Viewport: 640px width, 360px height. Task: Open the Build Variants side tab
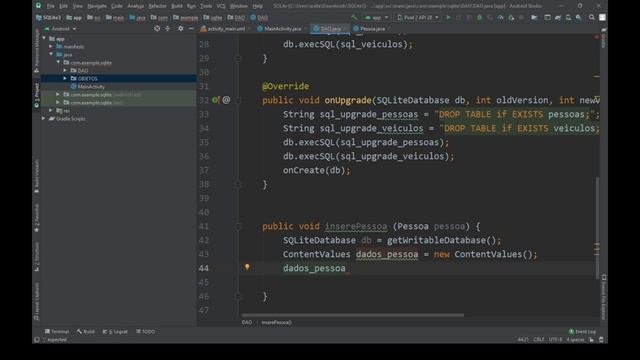36,176
